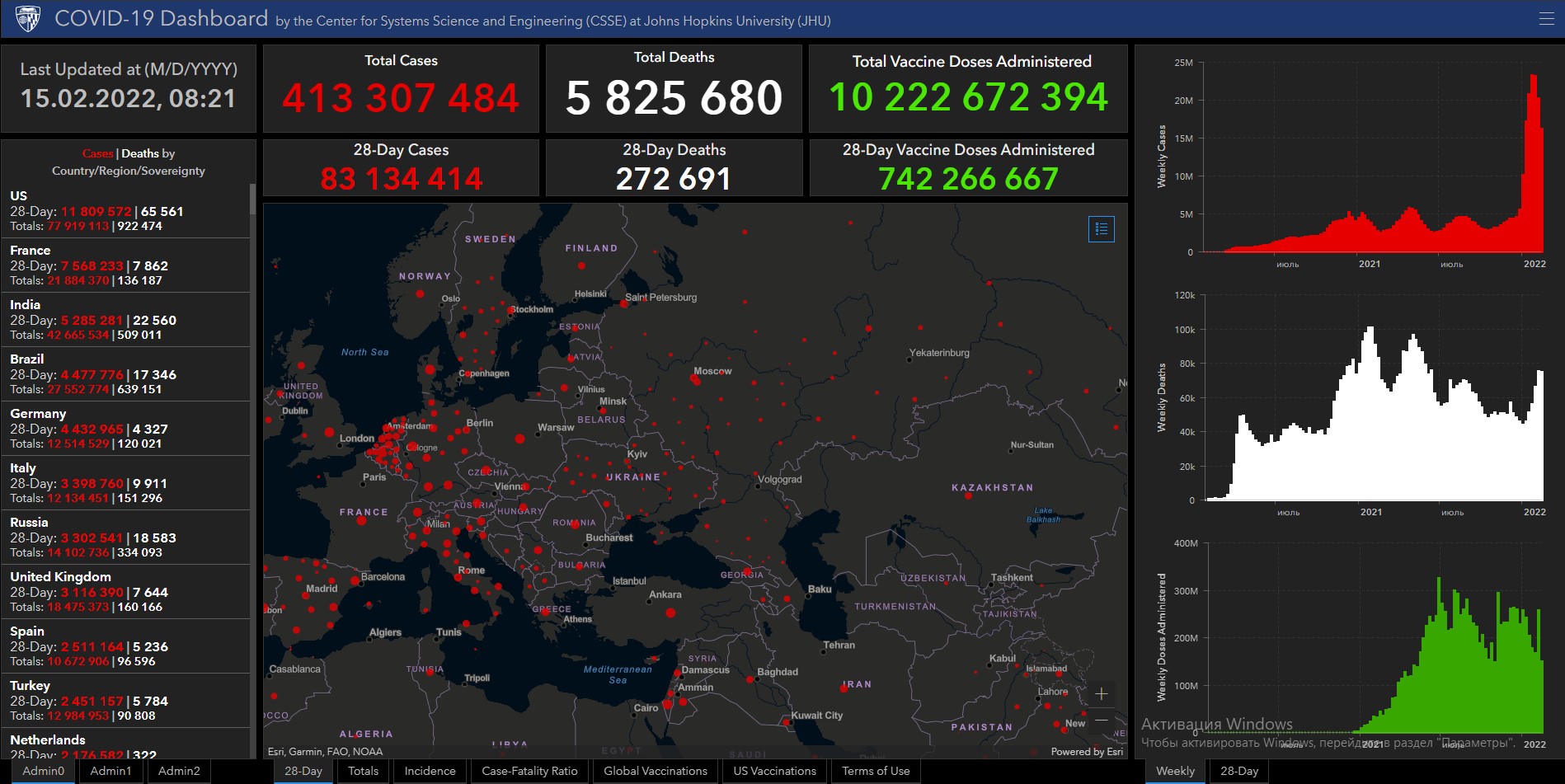1565x784 pixels.
Task: Zoom out on the map
Action: (1101, 721)
